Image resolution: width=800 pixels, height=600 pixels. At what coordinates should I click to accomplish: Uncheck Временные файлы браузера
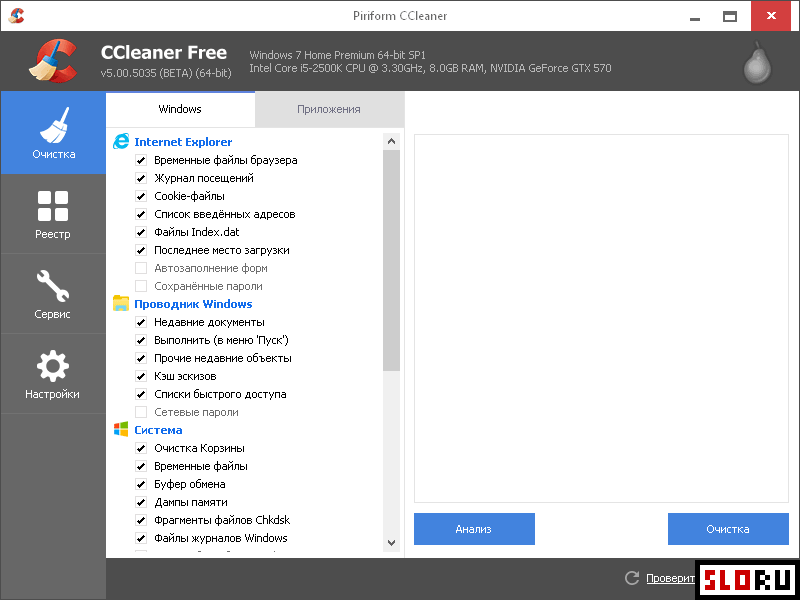click(x=140, y=160)
